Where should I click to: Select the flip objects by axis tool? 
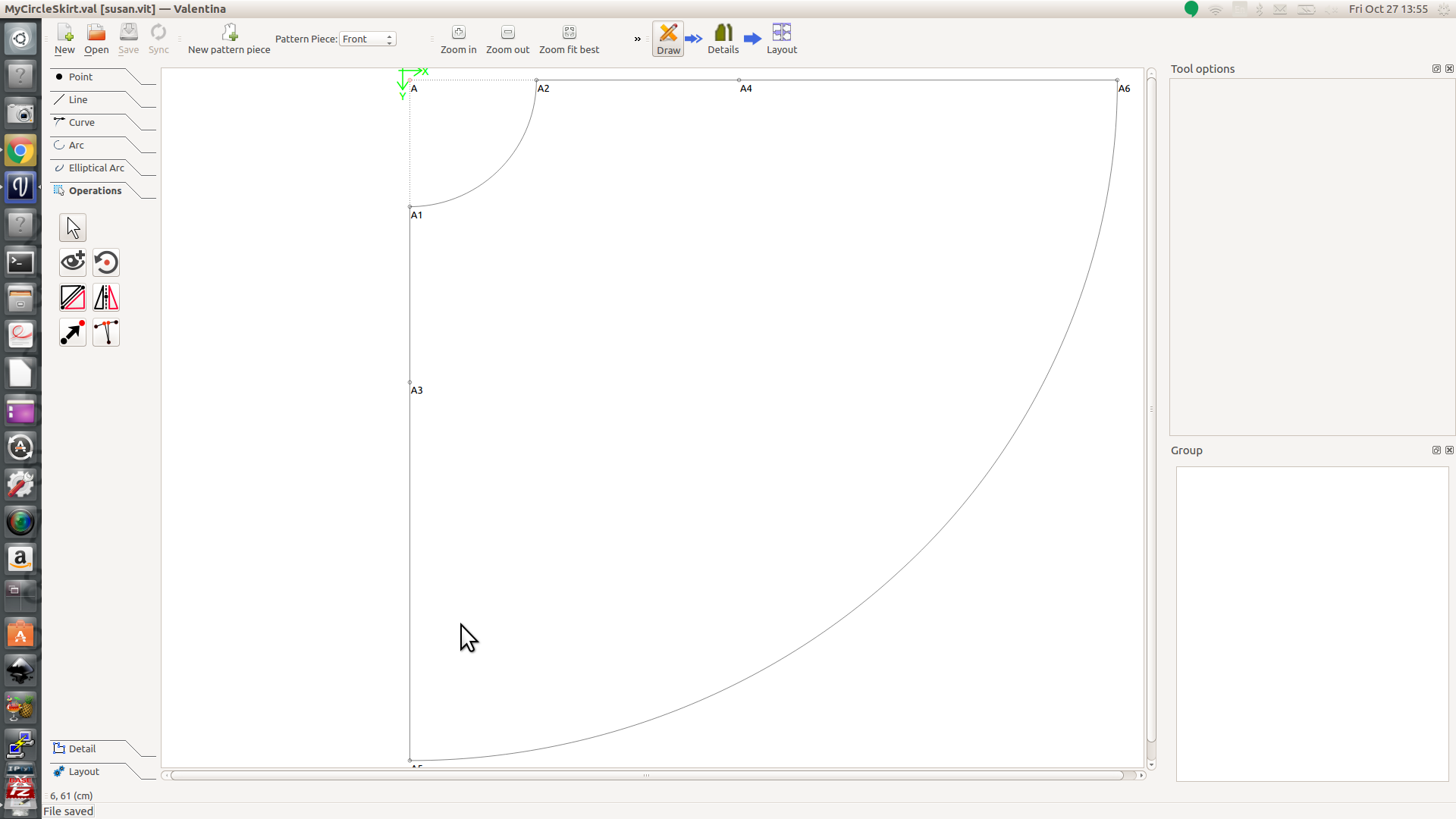106,297
